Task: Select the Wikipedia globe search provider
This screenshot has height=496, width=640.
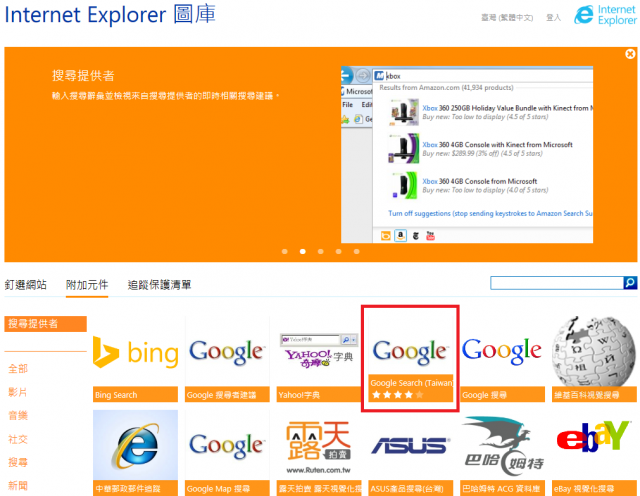Action: (594, 360)
